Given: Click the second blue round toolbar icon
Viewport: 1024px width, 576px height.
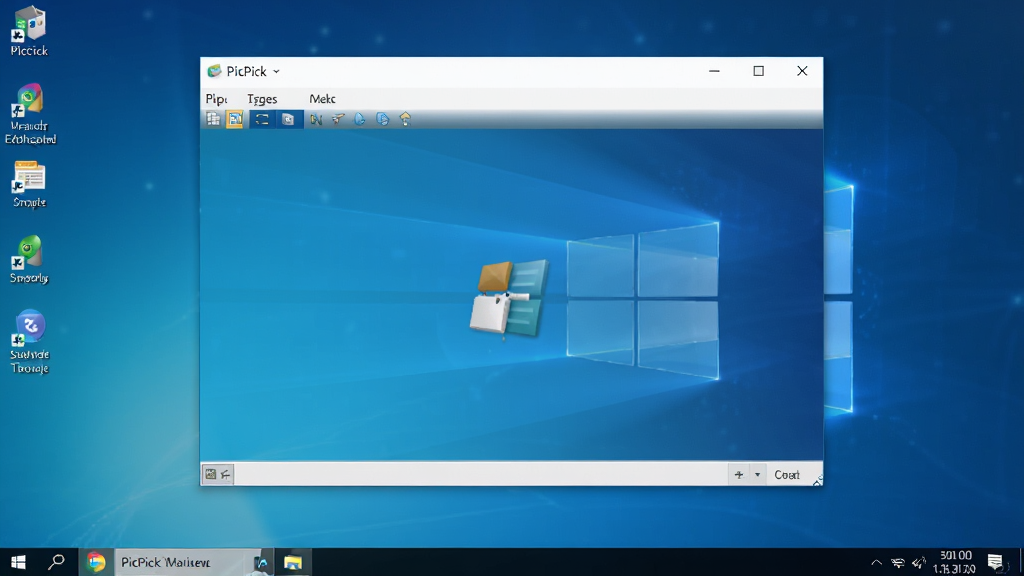Looking at the screenshot, I should 383,119.
